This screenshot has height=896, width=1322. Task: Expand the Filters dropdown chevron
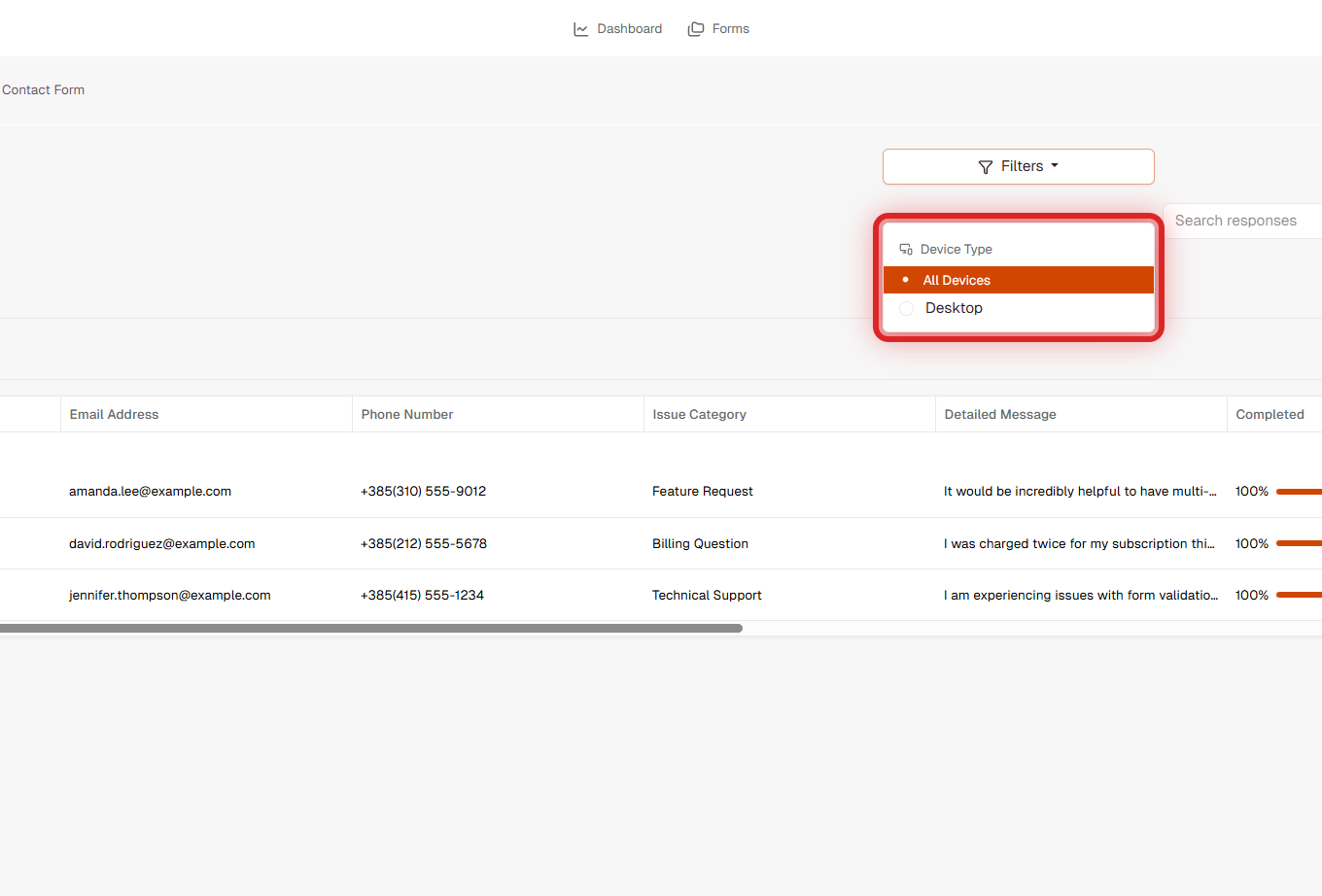pyautogui.click(x=1056, y=166)
